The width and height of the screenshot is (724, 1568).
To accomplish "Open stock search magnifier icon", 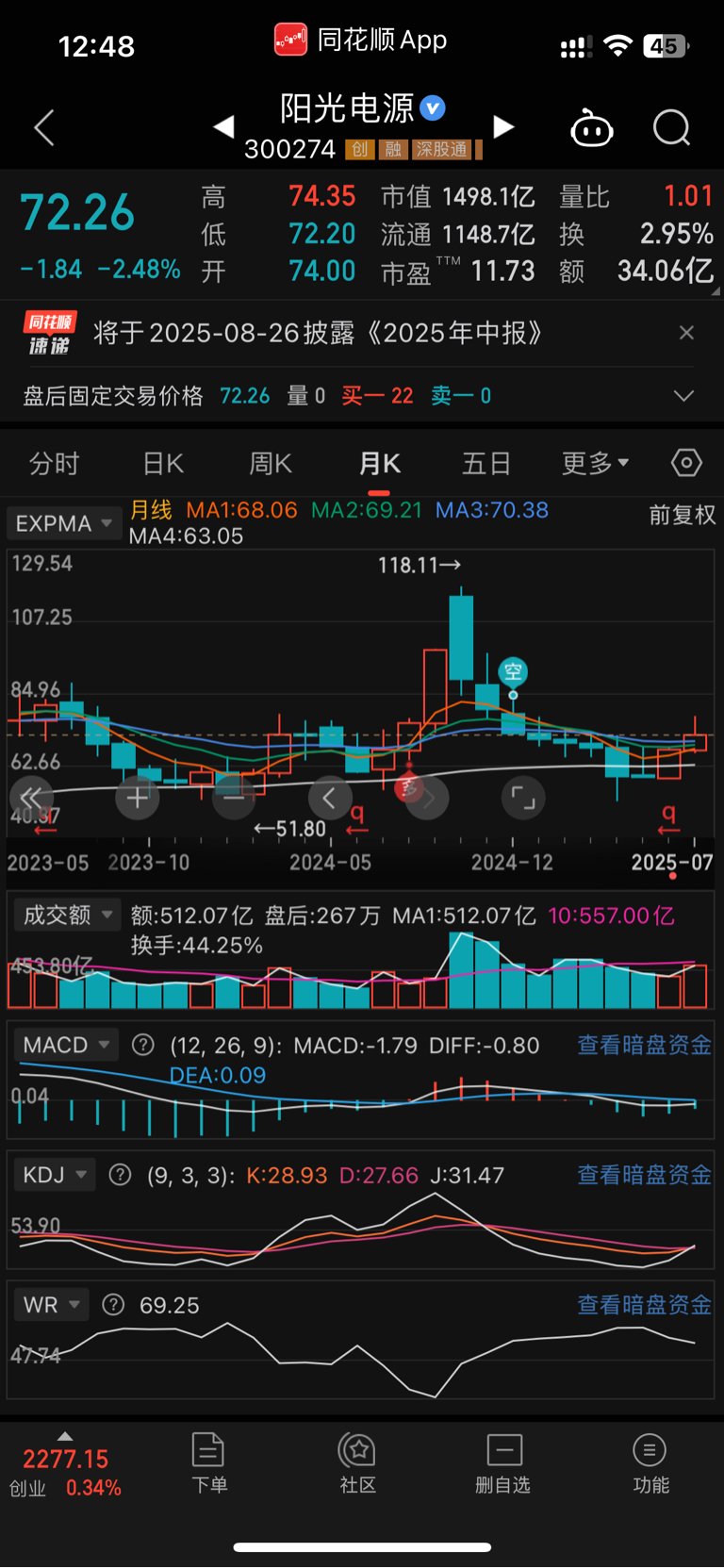I will (x=672, y=127).
